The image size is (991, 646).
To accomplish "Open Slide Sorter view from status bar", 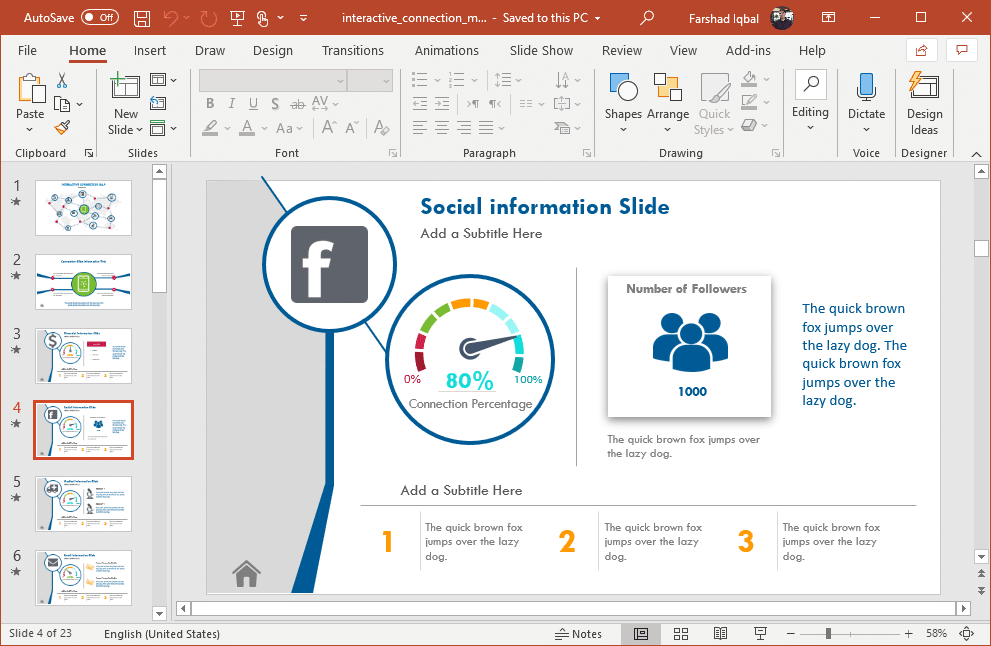I will [681, 634].
